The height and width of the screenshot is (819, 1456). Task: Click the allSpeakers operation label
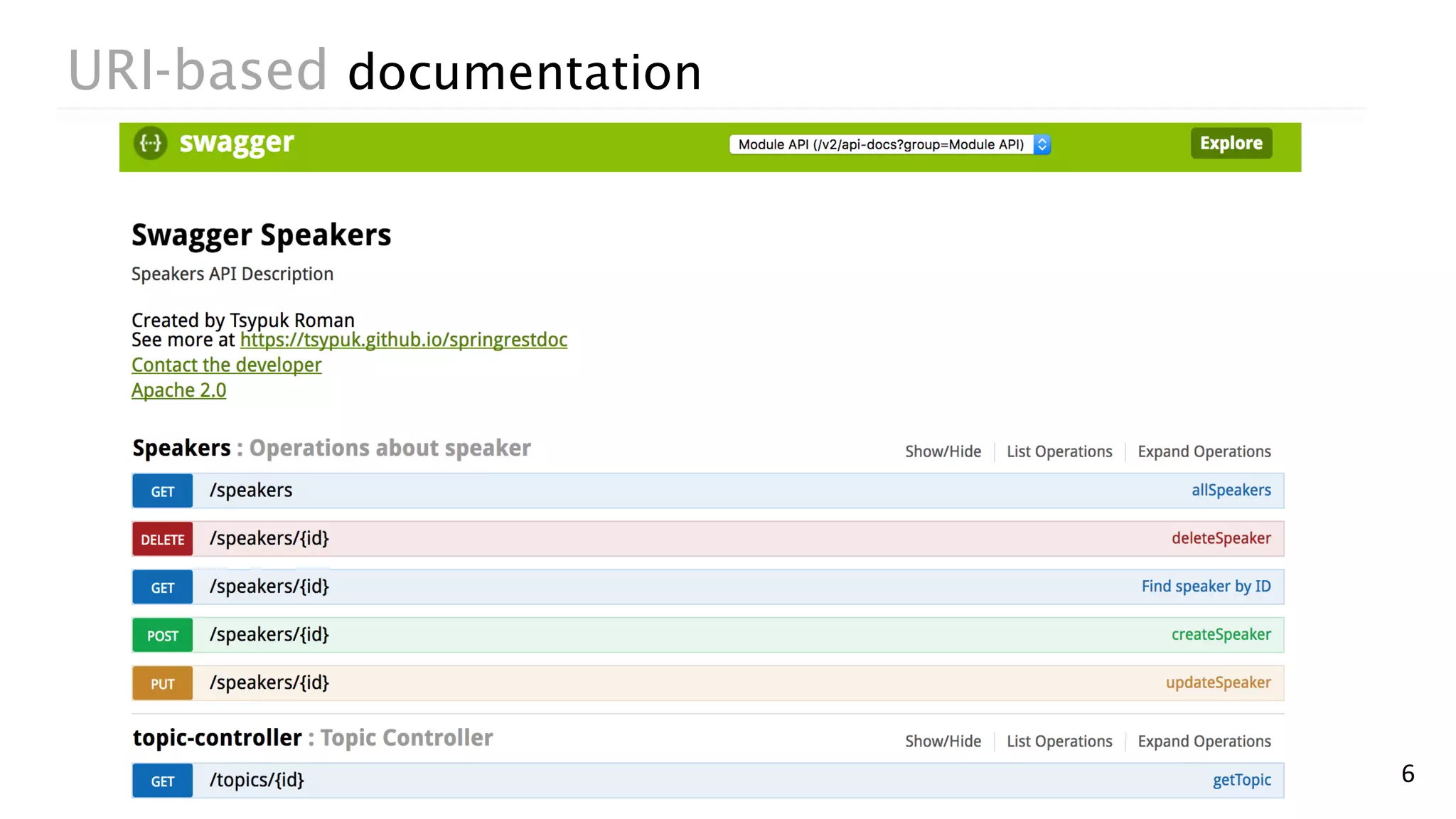[x=1231, y=491]
